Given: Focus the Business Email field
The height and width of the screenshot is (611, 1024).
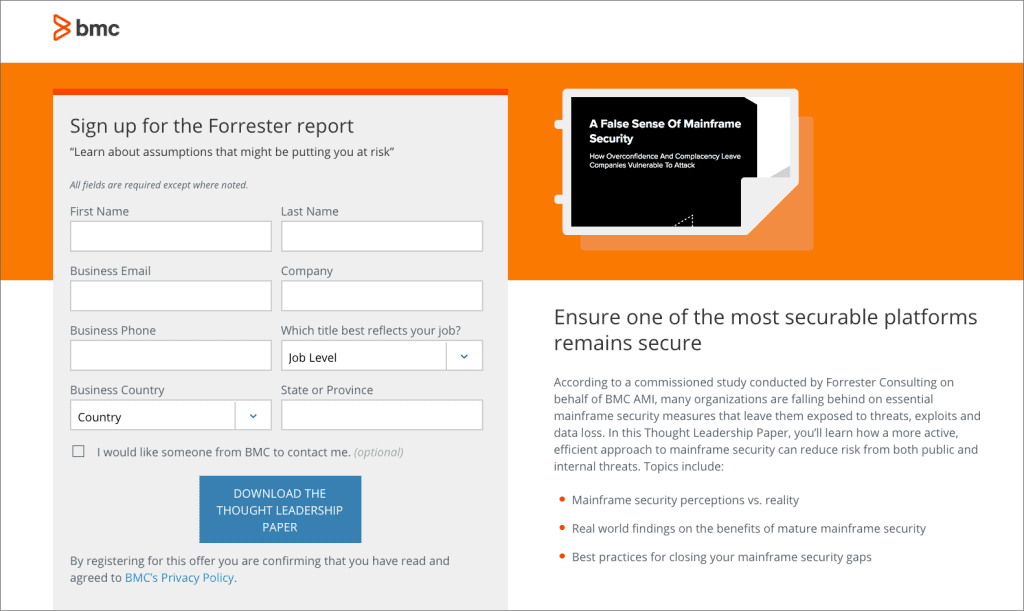Looking at the screenshot, I should point(170,296).
